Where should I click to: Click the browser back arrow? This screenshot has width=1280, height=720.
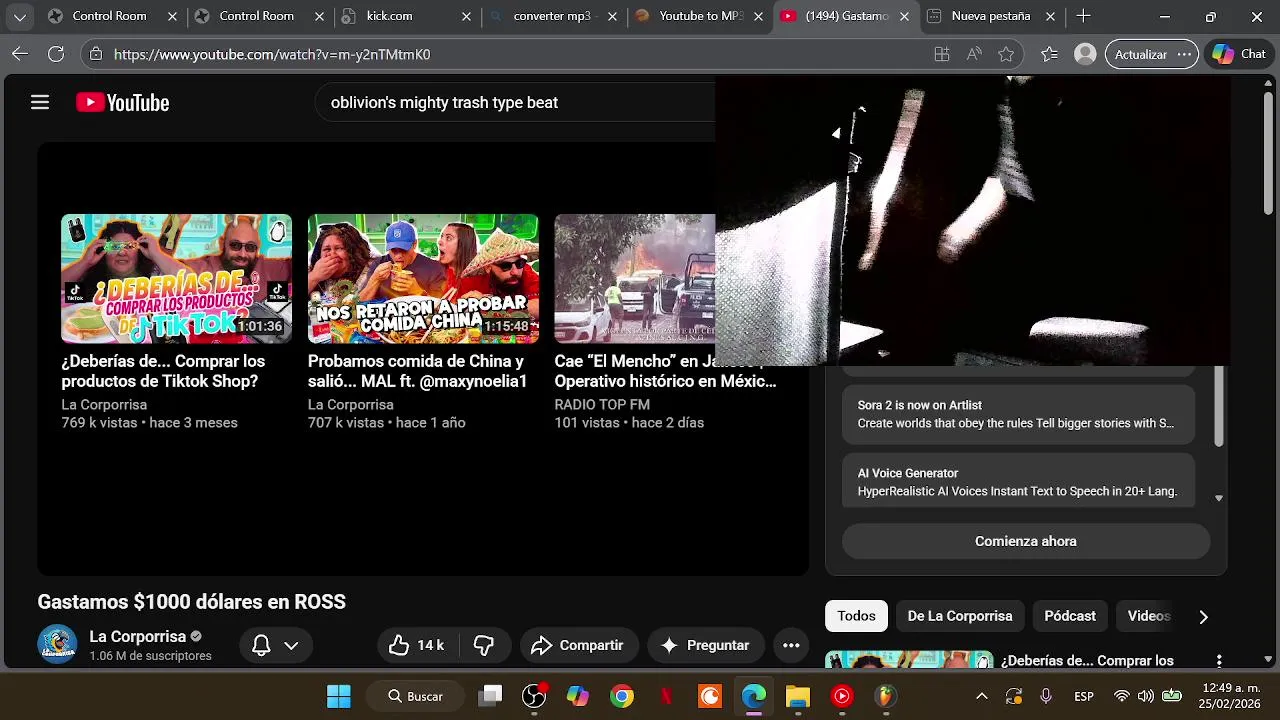[x=19, y=54]
